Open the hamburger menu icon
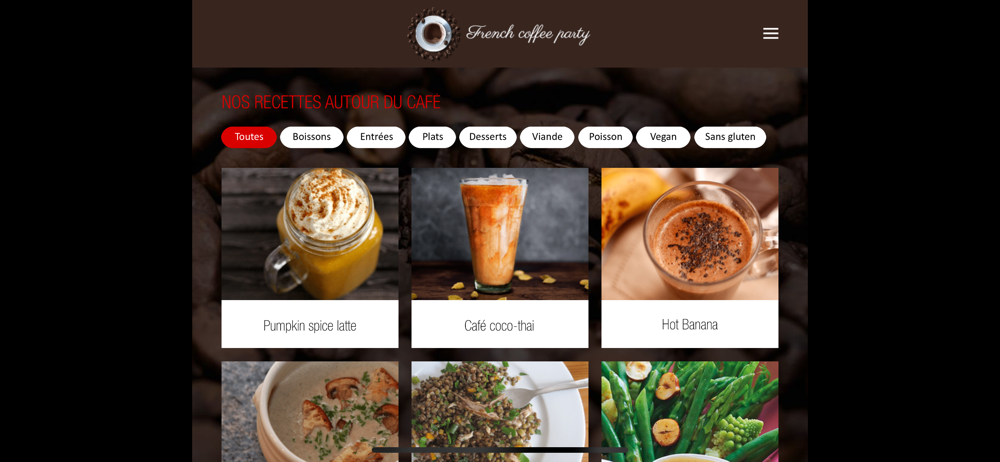1000x462 pixels. click(x=770, y=34)
